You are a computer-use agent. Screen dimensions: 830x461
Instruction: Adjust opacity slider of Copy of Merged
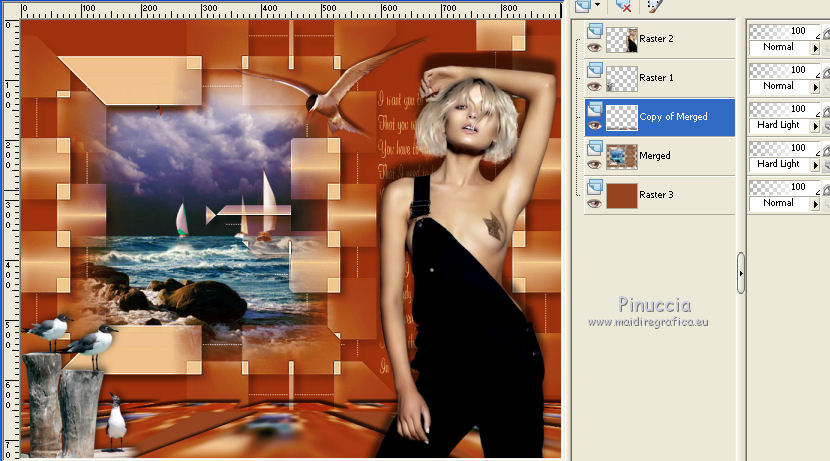pos(784,109)
